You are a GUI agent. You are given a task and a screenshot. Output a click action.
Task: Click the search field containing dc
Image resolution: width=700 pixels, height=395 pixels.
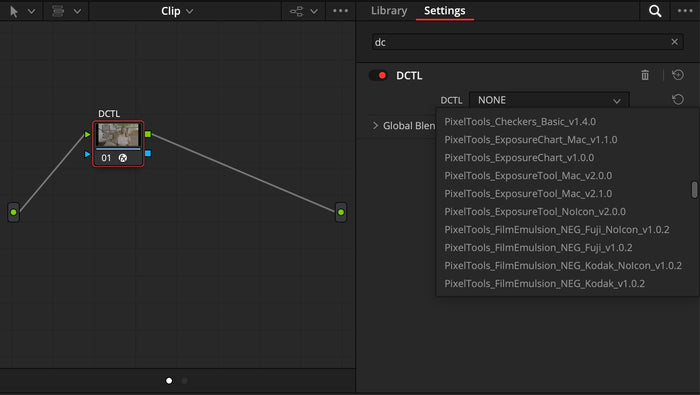tap(528, 42)
